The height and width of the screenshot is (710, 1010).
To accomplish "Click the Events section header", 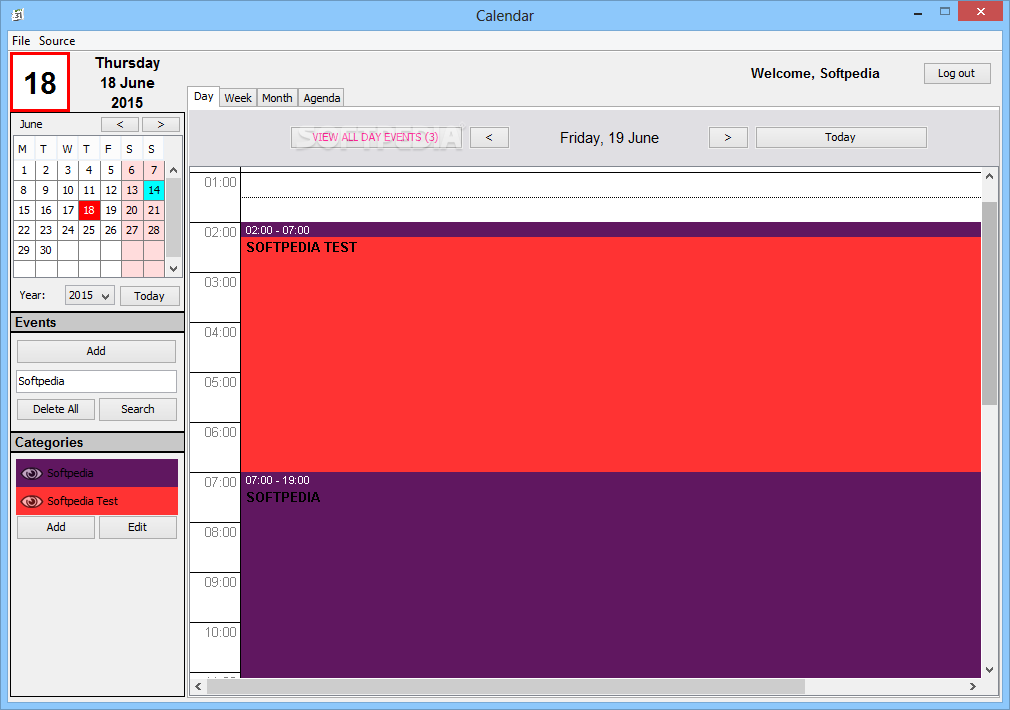I will point(97,322).
